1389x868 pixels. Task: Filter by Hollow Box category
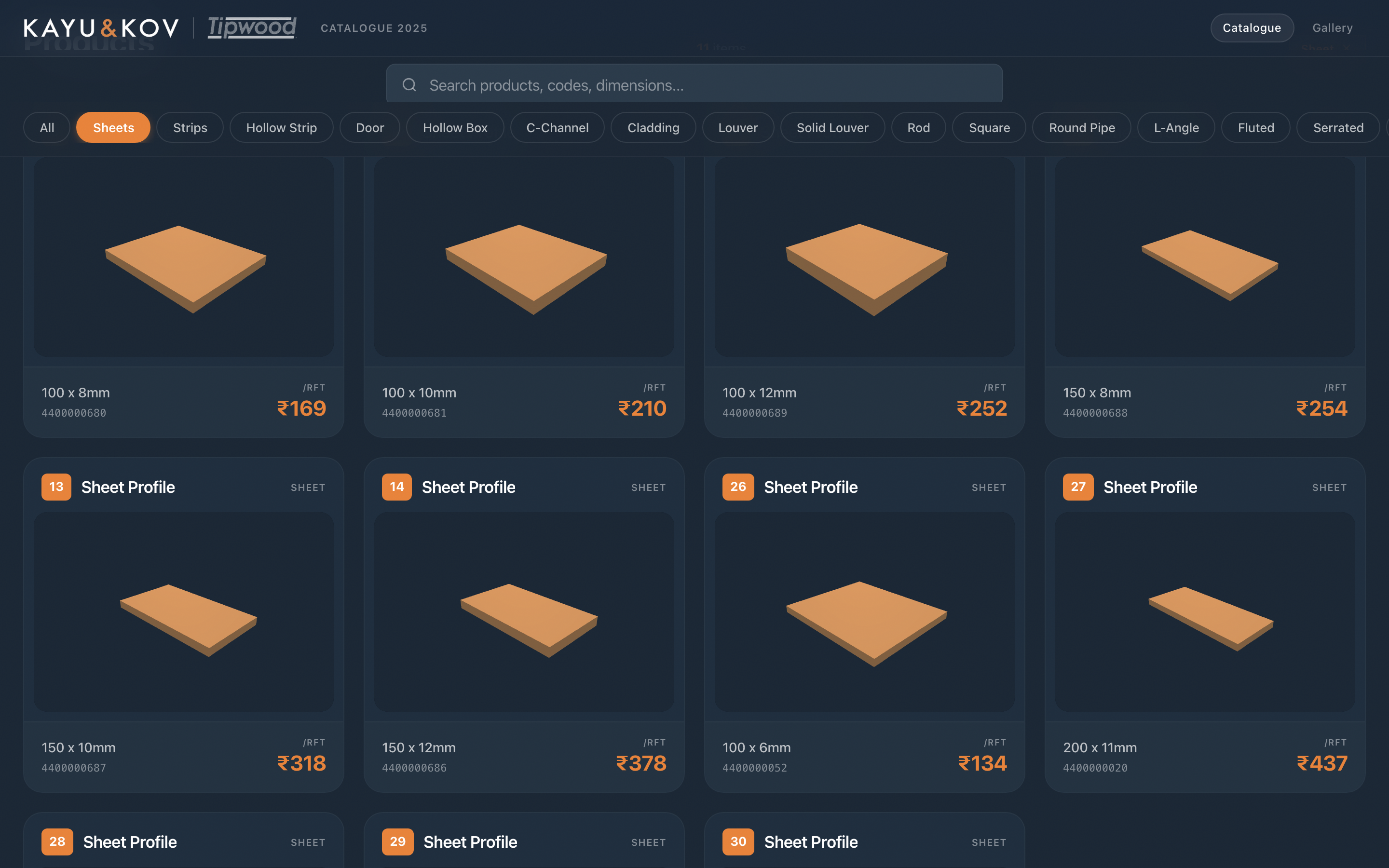click(455, 127)
